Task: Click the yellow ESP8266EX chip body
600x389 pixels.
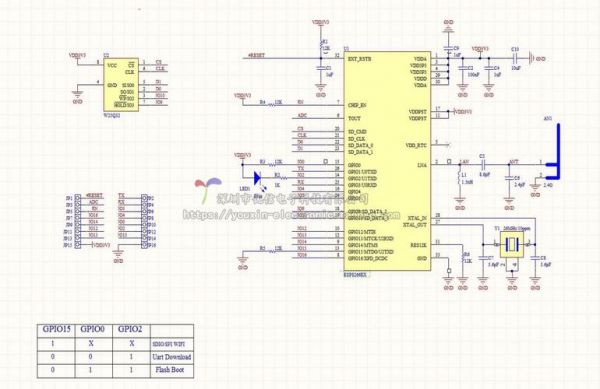Action: coord(387,161)
